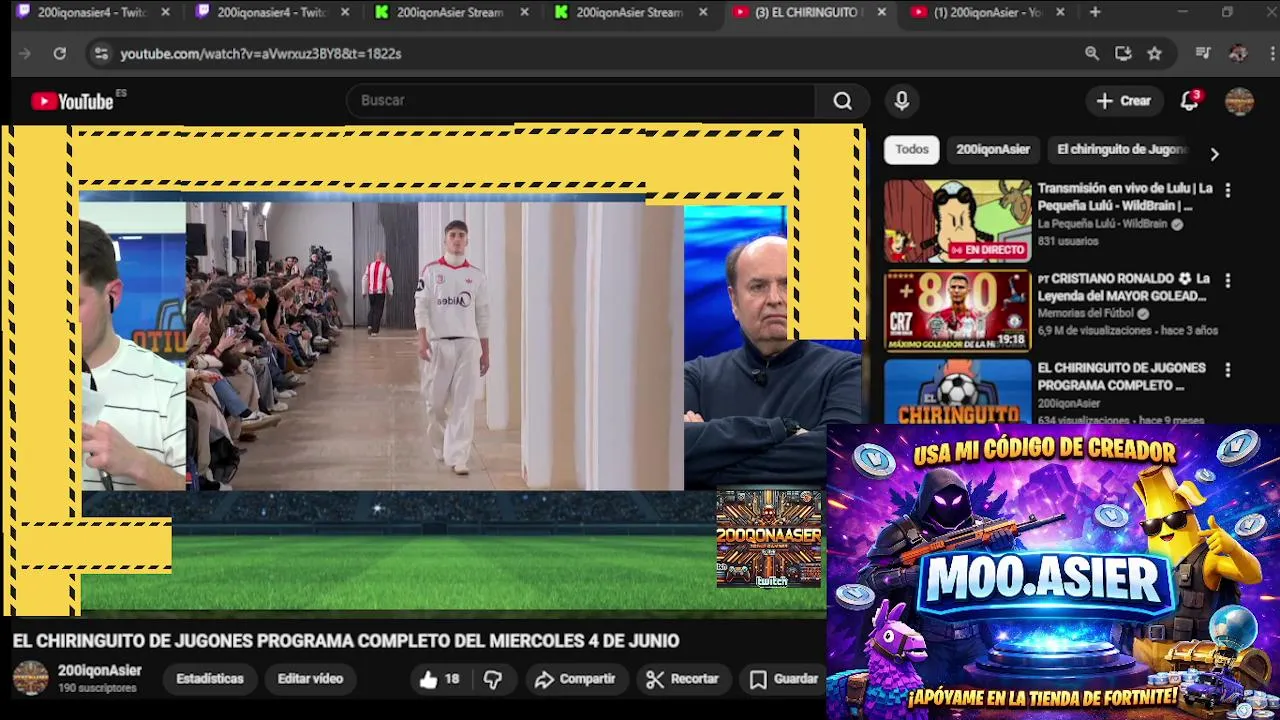The width and height of the screenshot is (1280, 720).
Task: Click the YouTube search magnifier button
Action: [843, 100]
